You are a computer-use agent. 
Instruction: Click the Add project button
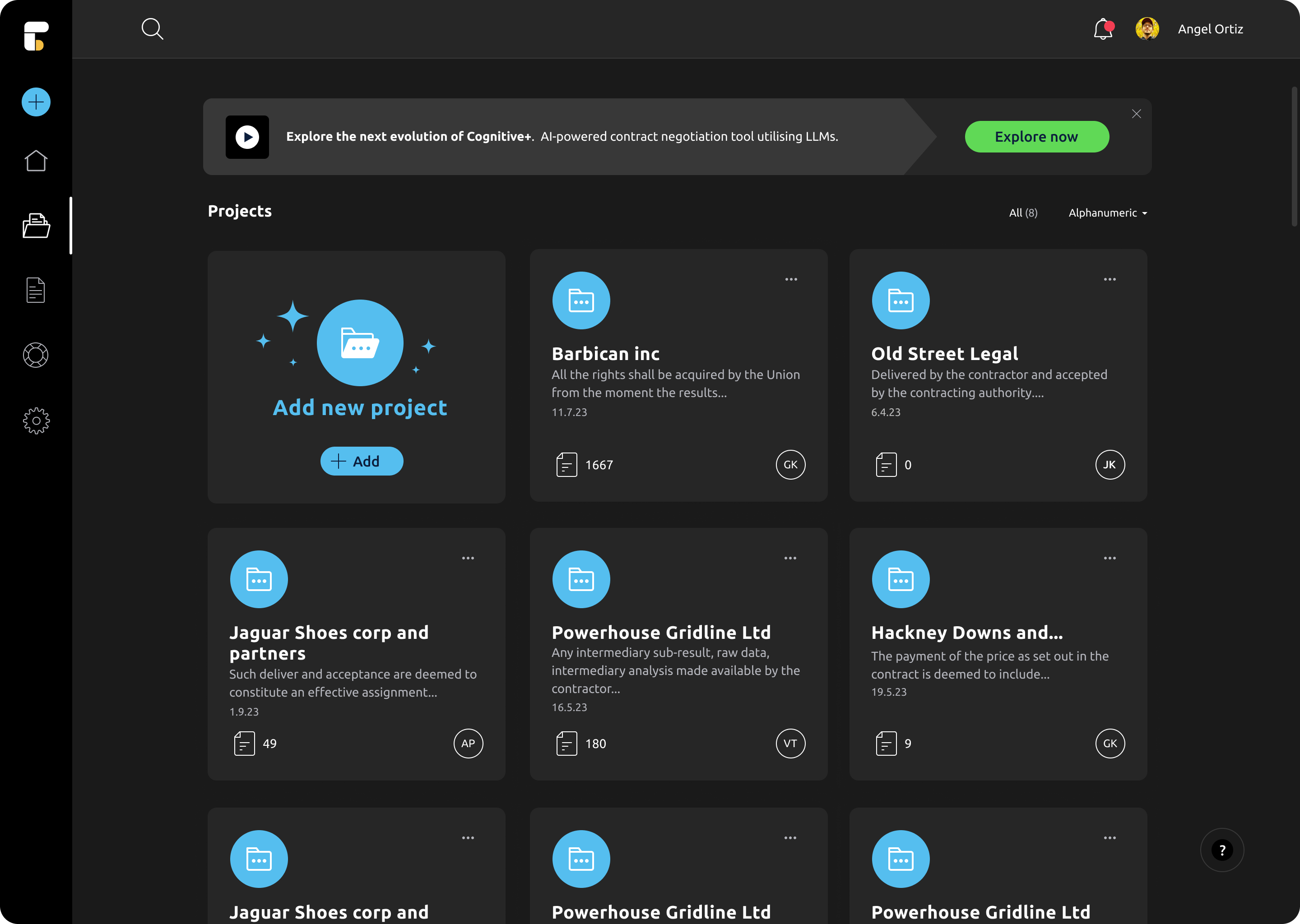pyautogui.click(x=362, y=461)
